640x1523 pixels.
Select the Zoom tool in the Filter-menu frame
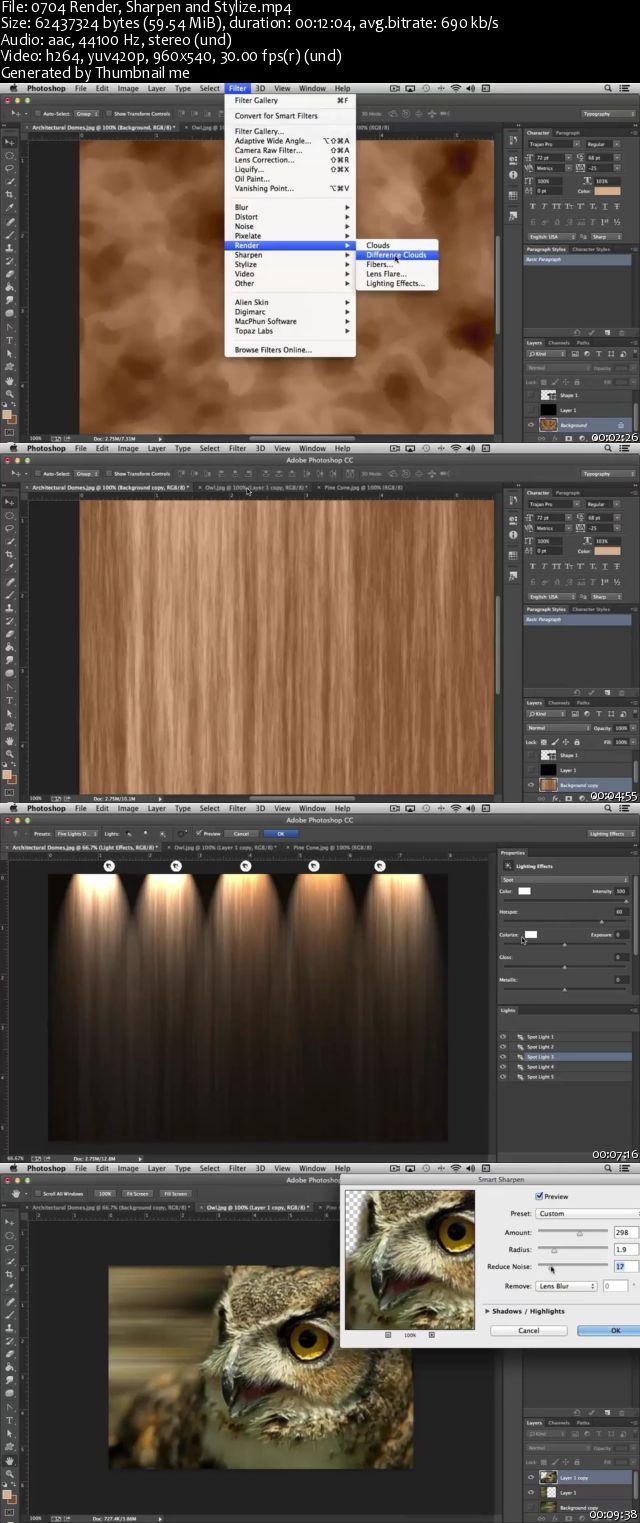pos(10,394)
